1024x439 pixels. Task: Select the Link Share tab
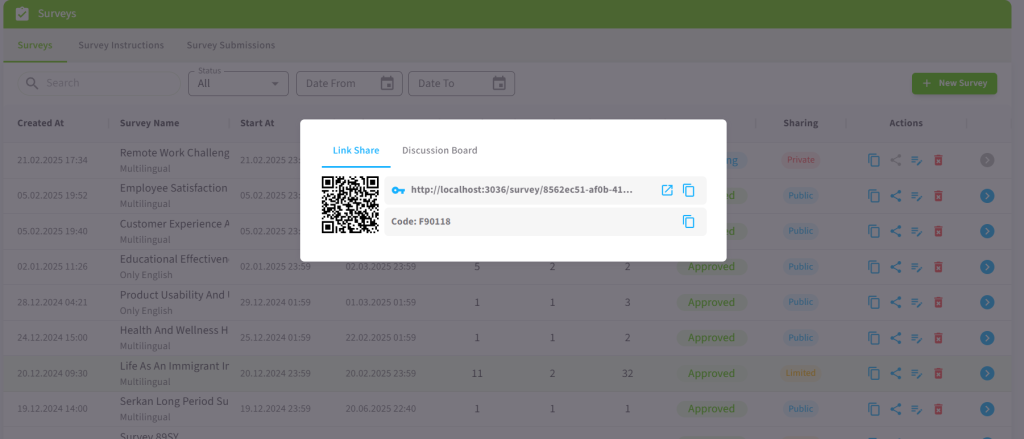pos(356,150)
